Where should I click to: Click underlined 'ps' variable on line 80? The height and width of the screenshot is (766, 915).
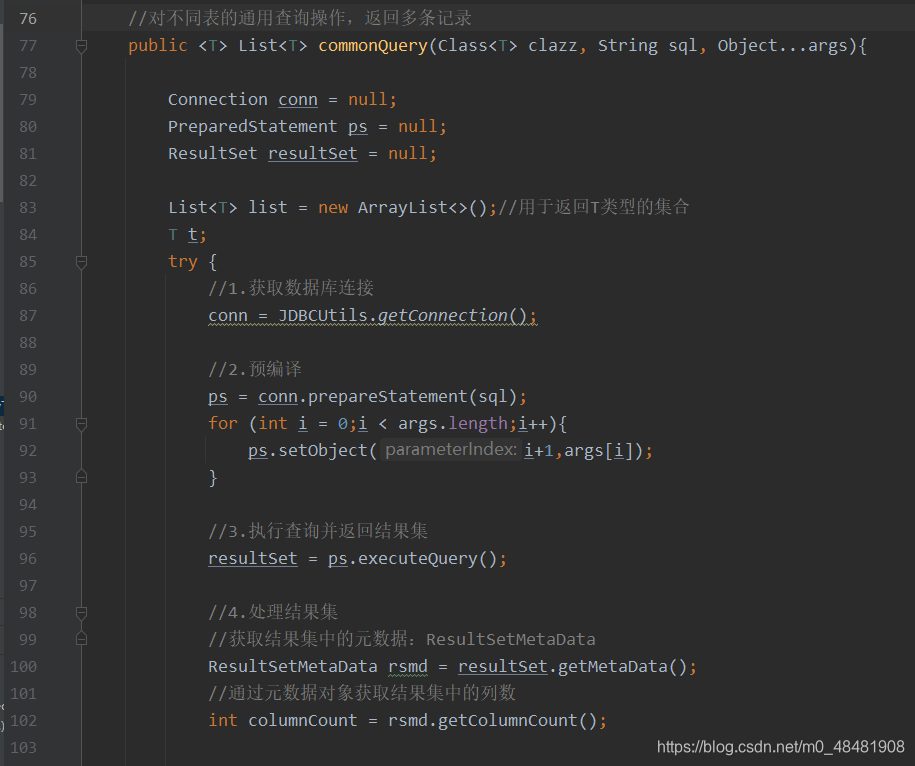point(358,127)
